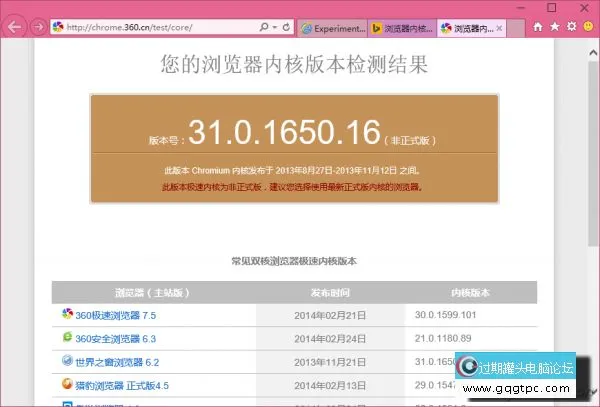Viewport: 600px width, 407px height.
Task: Open the 360极速浏览器 7.5 link
Action: coord(116,316)
